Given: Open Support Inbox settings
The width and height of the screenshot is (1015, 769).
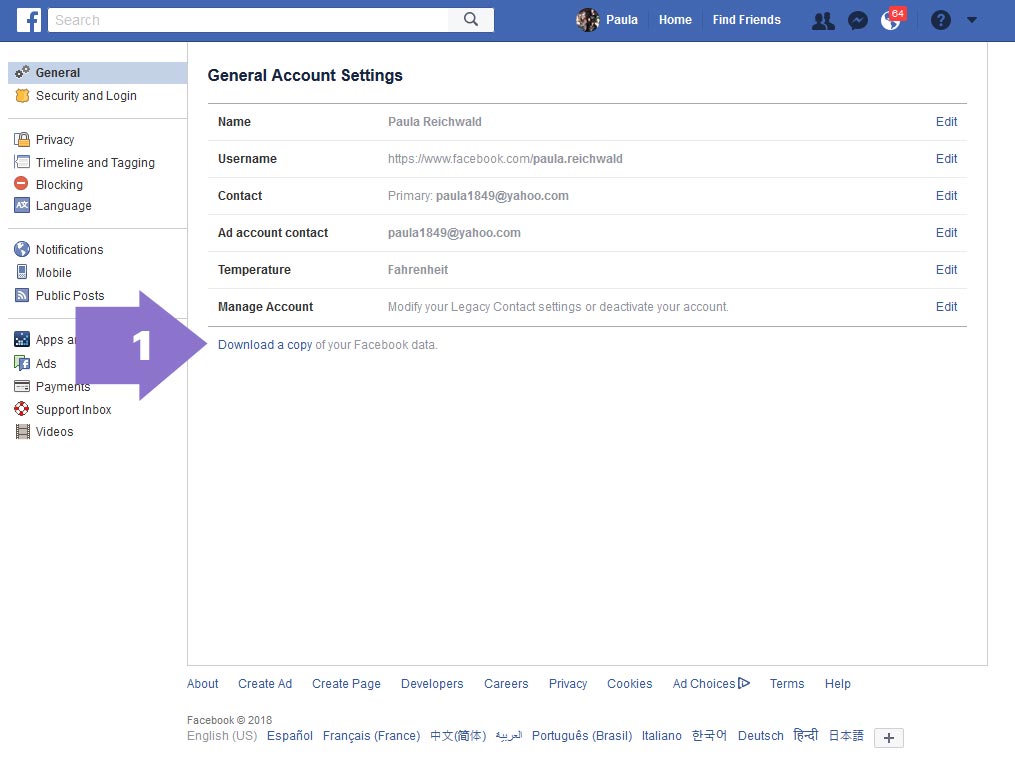Looking at the screenshot, I should pos(74,410).
